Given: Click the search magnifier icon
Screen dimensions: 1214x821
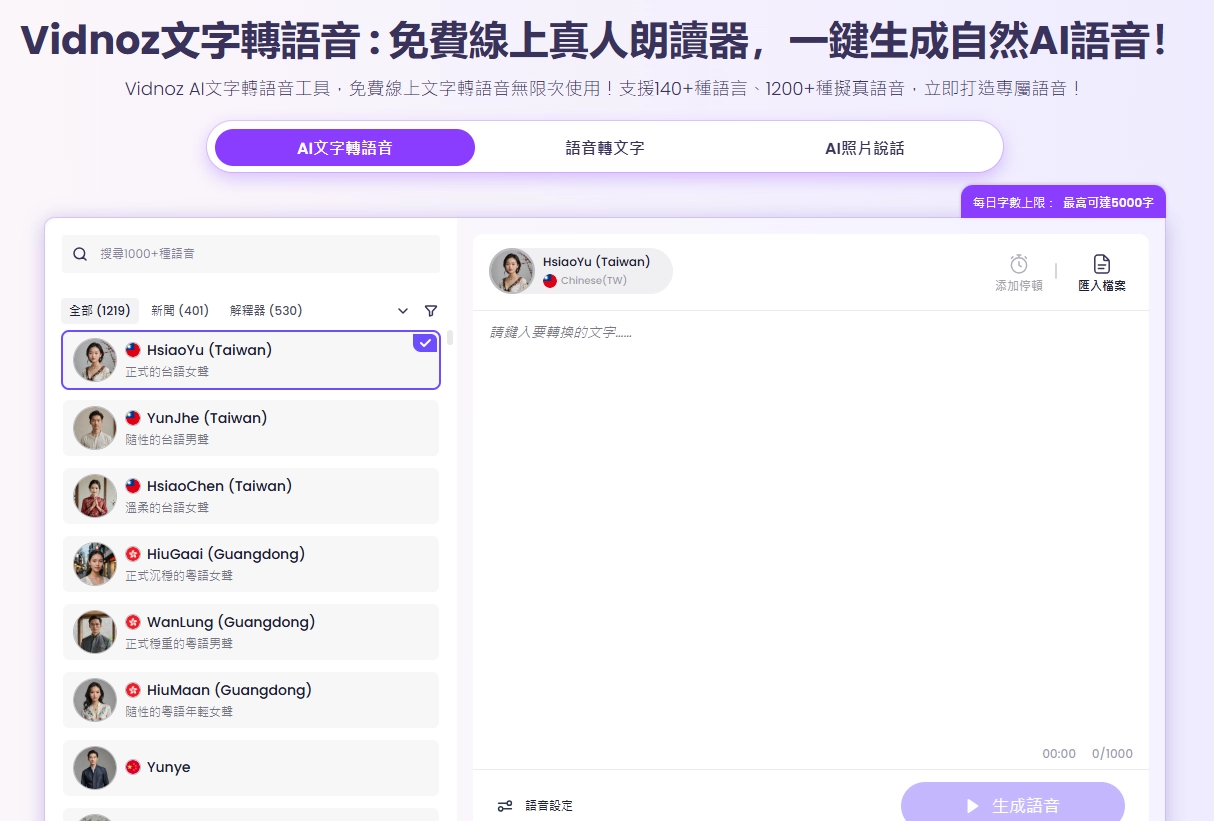Looking at the screenshot, I should click(x=80, y=254).
